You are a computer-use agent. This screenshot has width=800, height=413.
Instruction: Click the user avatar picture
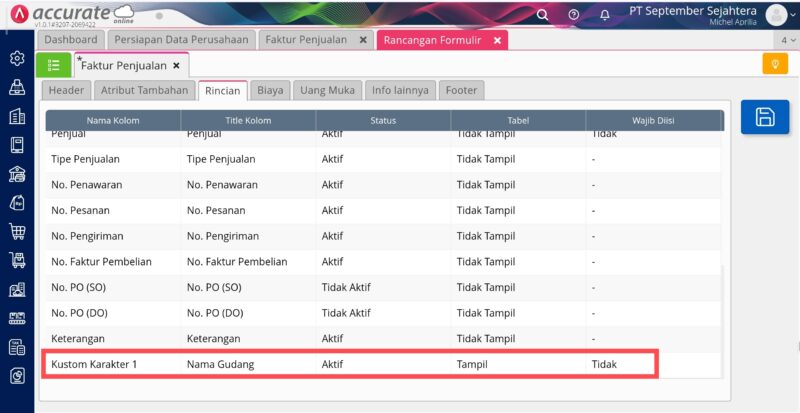(775, 15)
